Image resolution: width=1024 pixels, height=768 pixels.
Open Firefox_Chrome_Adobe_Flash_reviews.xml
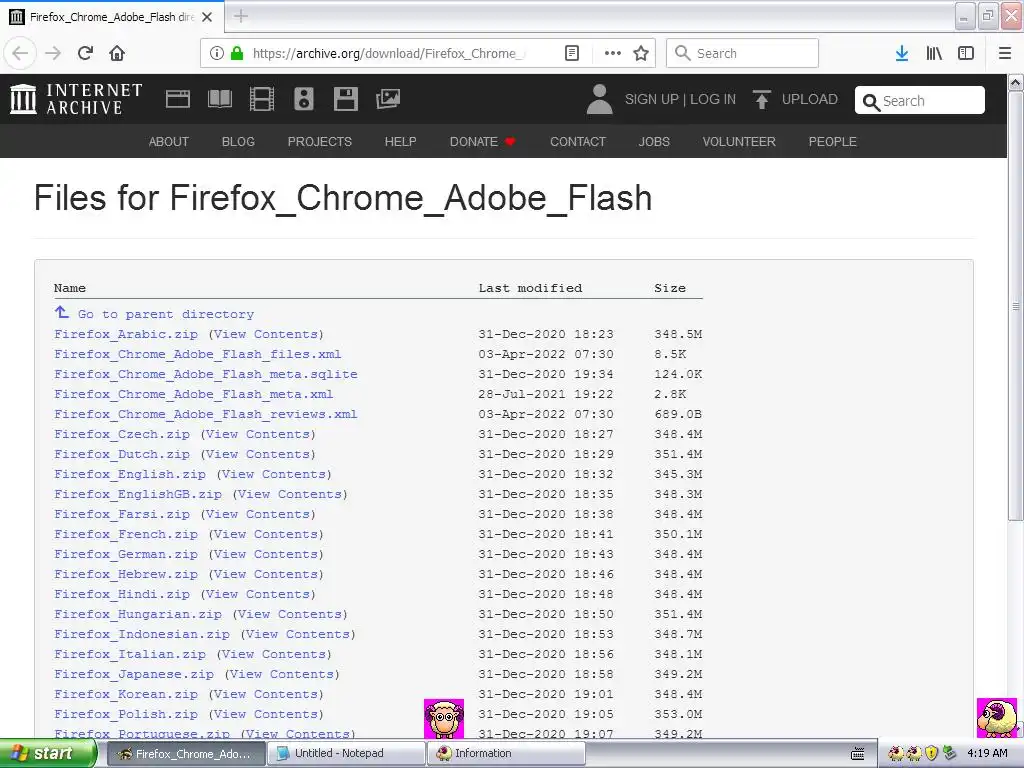coord(206,414)
